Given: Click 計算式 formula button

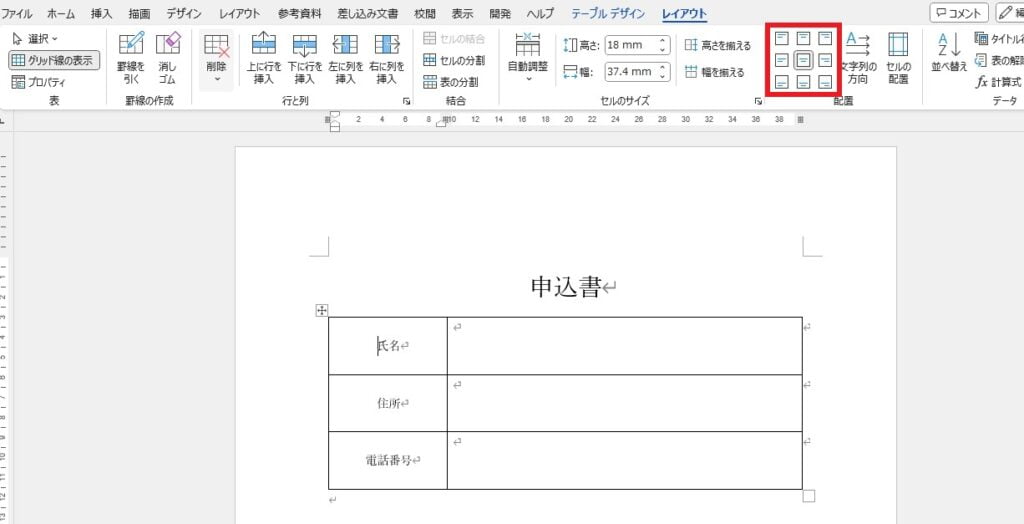Looking at the screenshot, I should [x=998, y=82].
